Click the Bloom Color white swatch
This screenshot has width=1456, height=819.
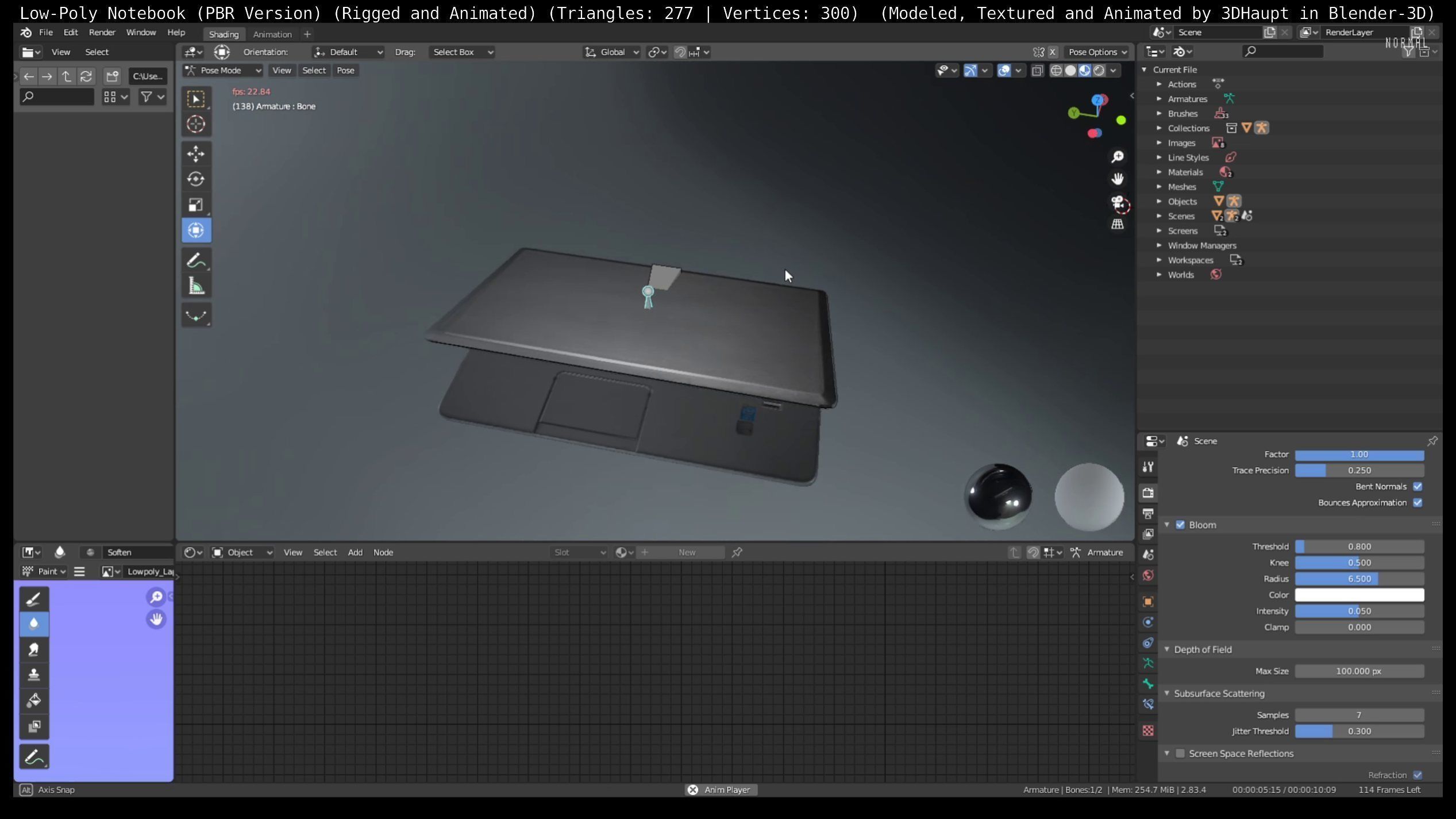coord(1359,595)
